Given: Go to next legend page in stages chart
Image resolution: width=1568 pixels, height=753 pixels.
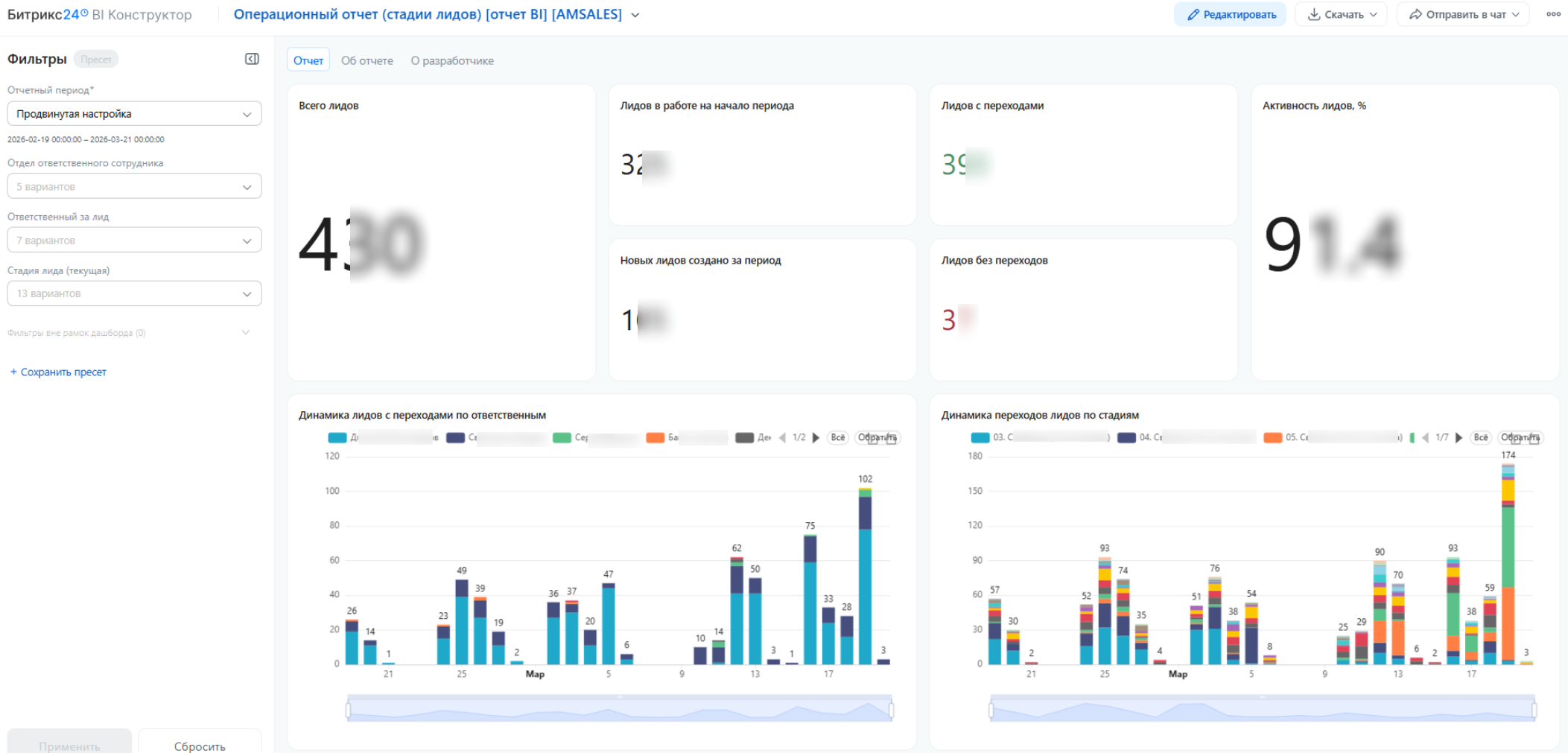Looking at the screenshot, I should click(1459, 438).
